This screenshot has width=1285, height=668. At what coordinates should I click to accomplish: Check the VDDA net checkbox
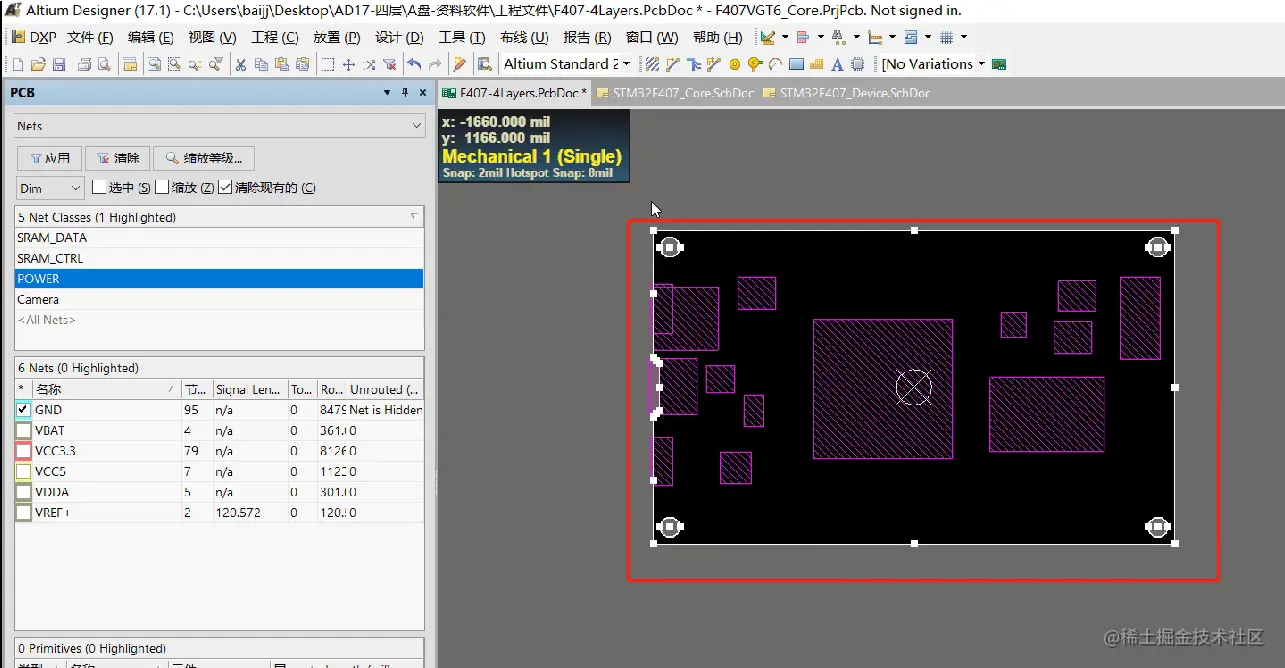[24, 492]
